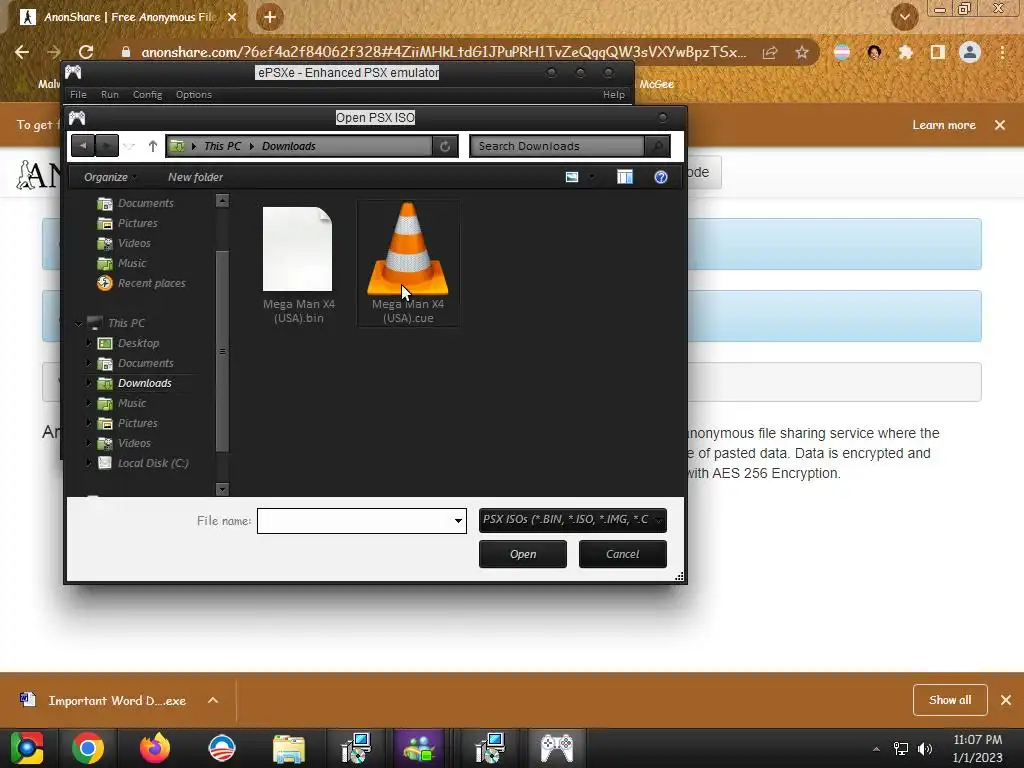Screen dimensions: 1024x768
Task: Go up one folder level
Action: [x=153, y=146]
